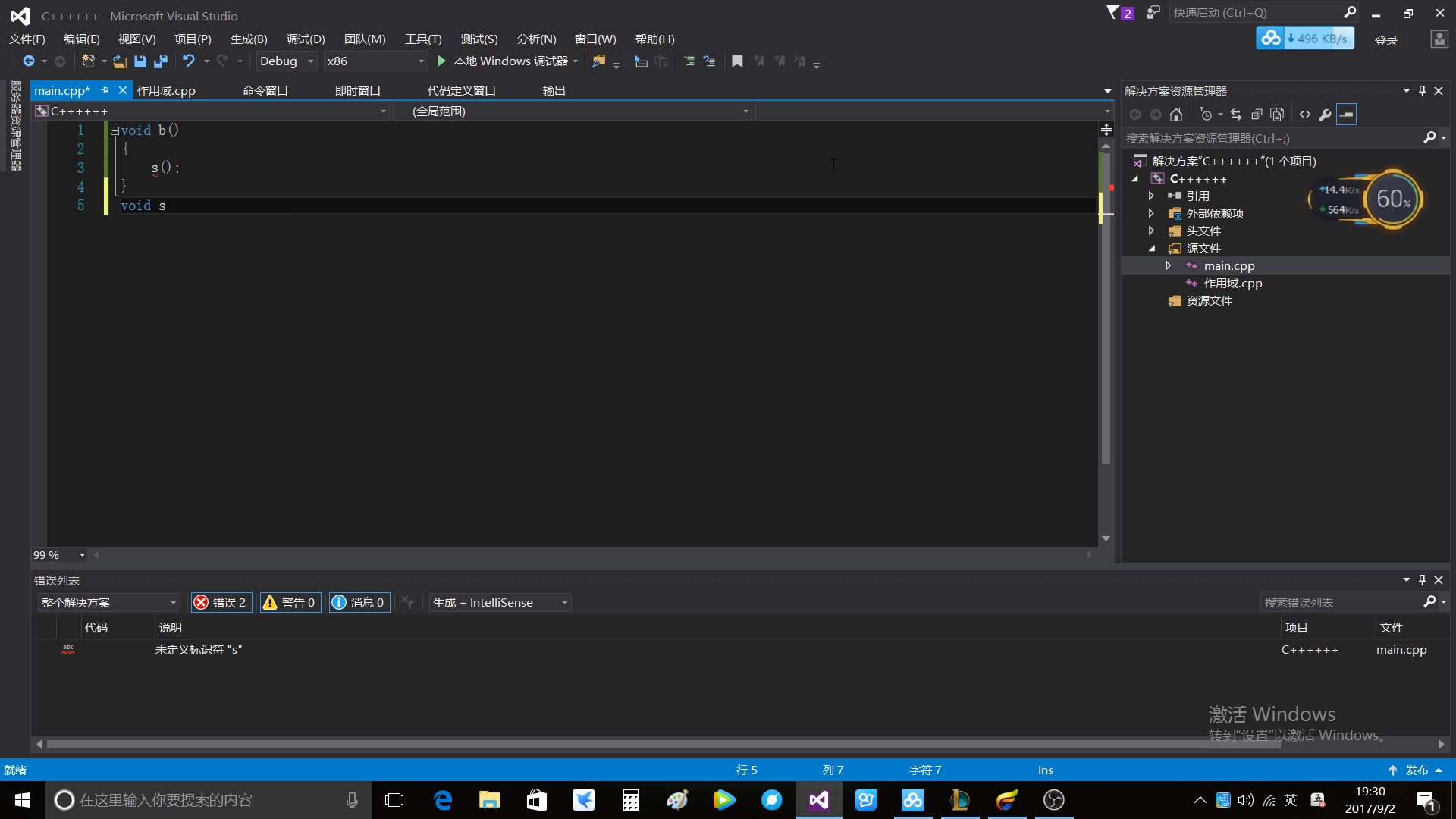Click the View Code icon in Solution Explorer
Screen dimensions: 1456x819
[x=1304, y=115]
